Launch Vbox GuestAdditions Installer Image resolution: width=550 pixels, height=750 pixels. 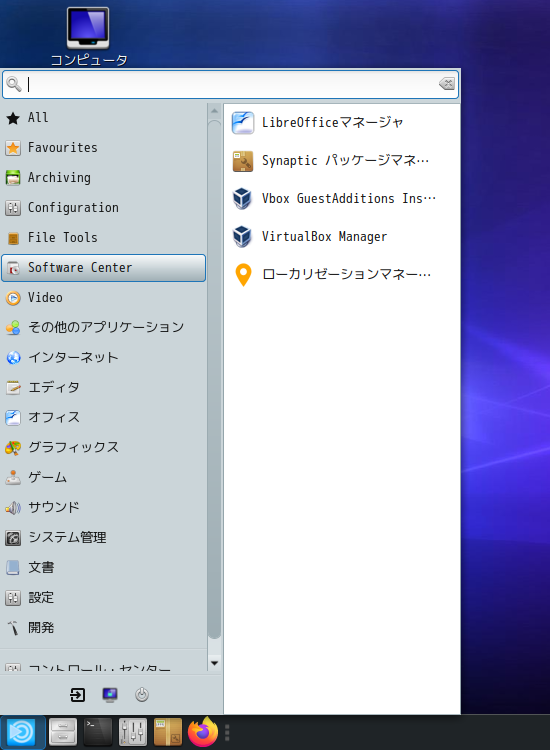(342, 199)
